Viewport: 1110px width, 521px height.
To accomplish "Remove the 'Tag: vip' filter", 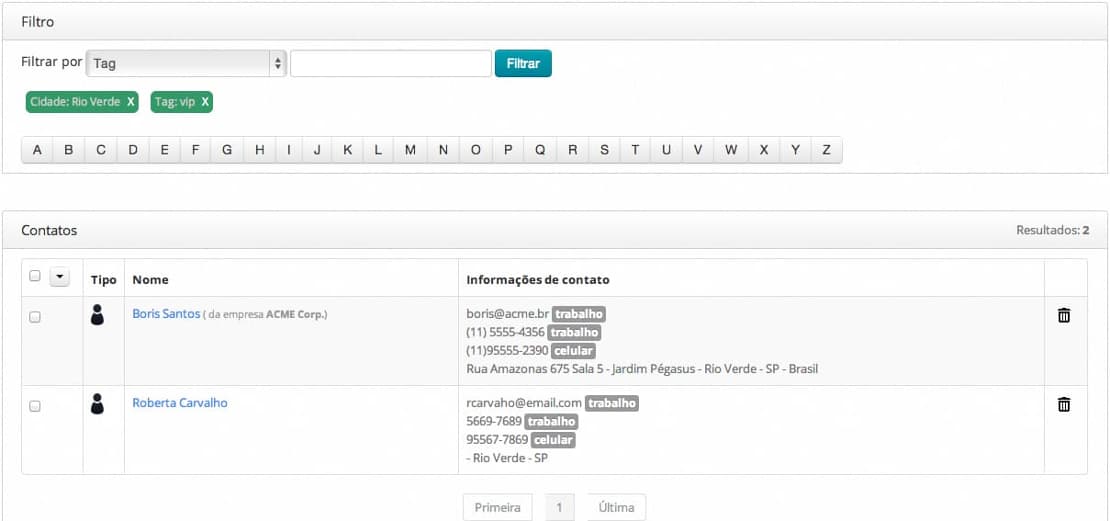I will (x=205, y=102).
